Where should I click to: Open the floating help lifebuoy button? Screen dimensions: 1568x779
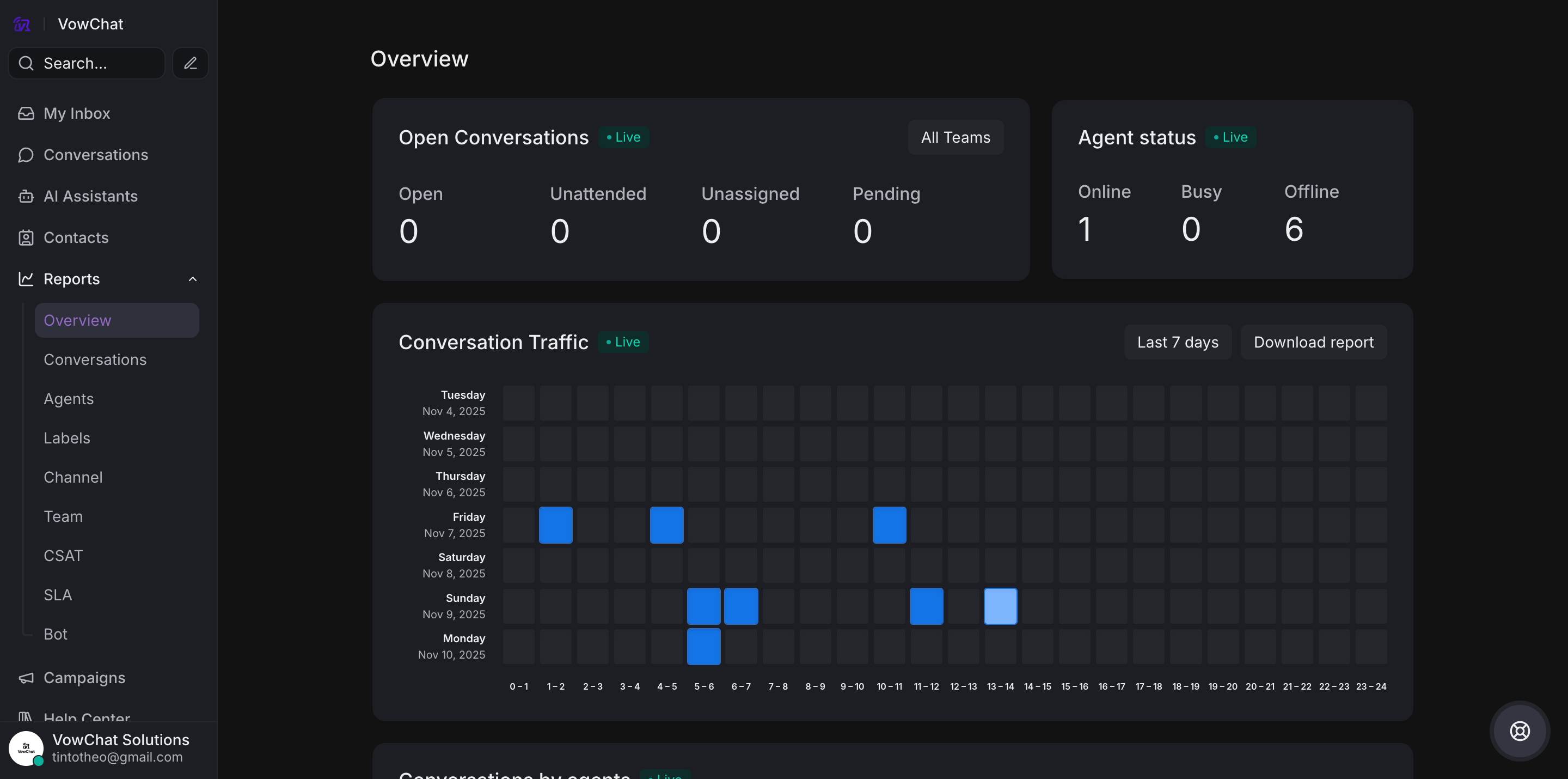coord(1520,731)
